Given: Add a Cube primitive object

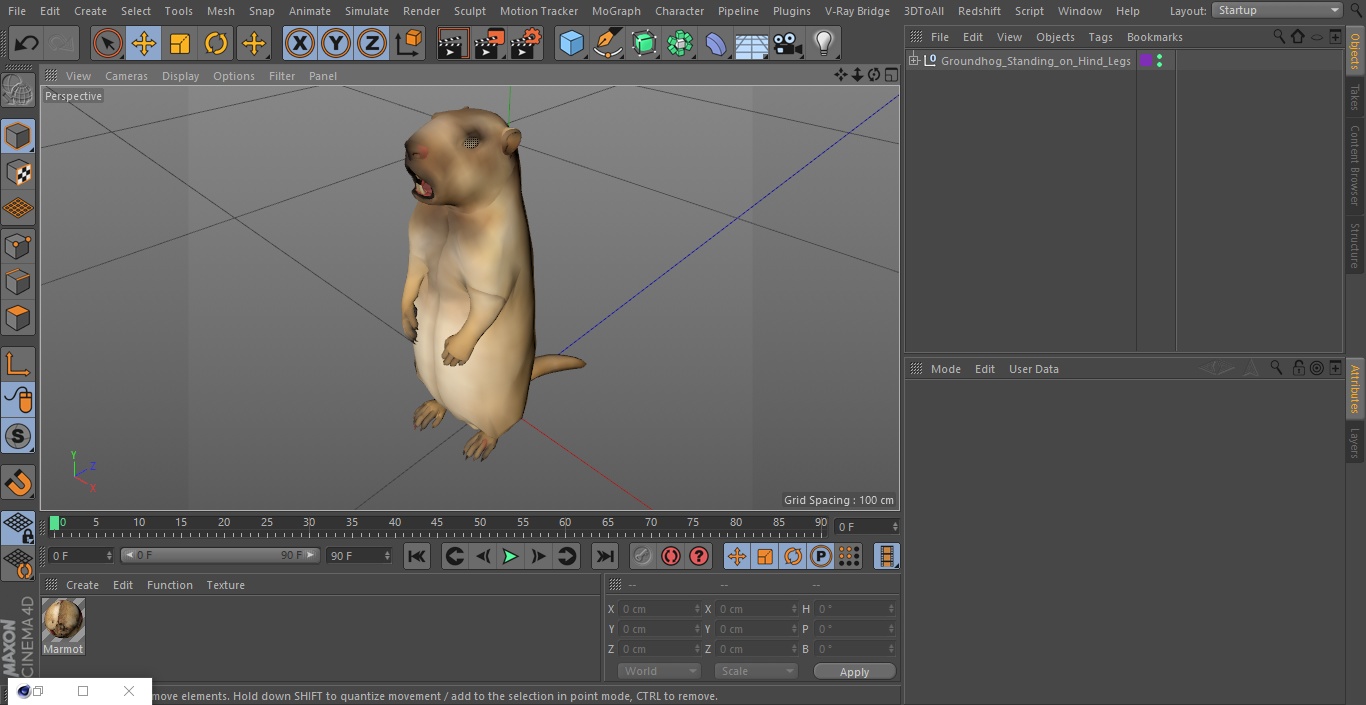Looking at the screenshot, I should point(571,43).
